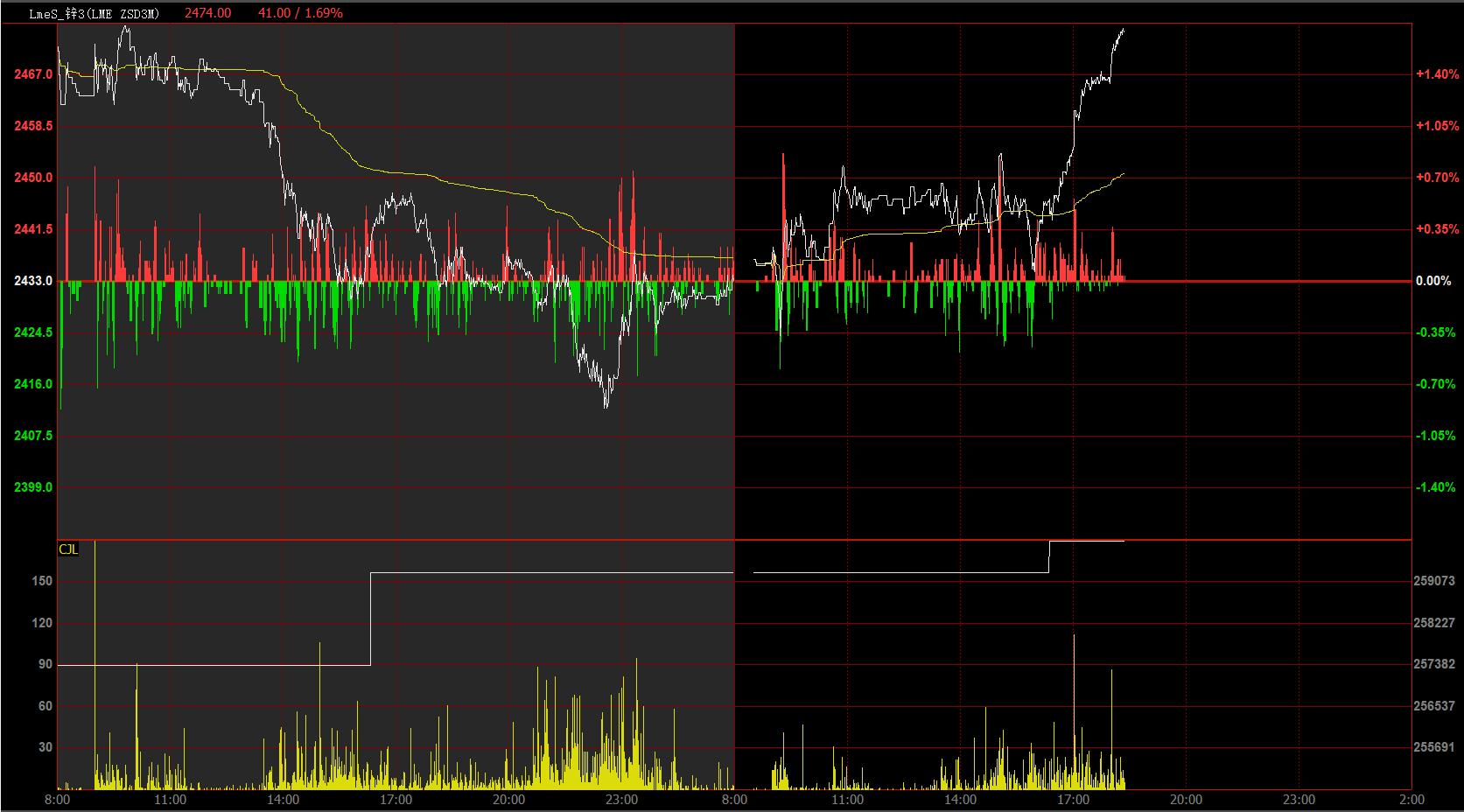Click the +1.40% percentage axis label
This screenshot has height=812, width=1464.
(1437, 74)
